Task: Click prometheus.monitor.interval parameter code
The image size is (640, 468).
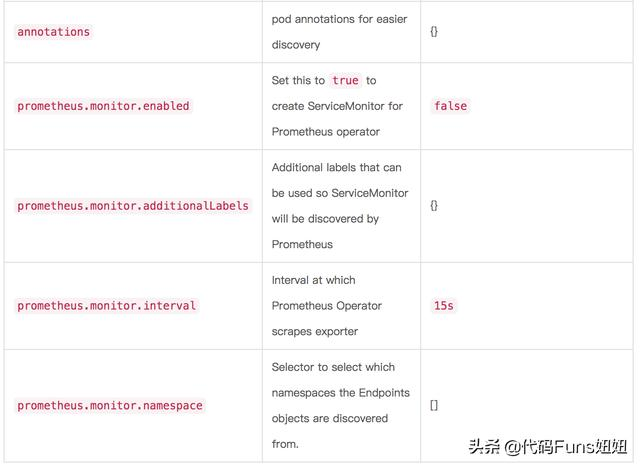Action: pyautogui.click(x=106, y=306)
